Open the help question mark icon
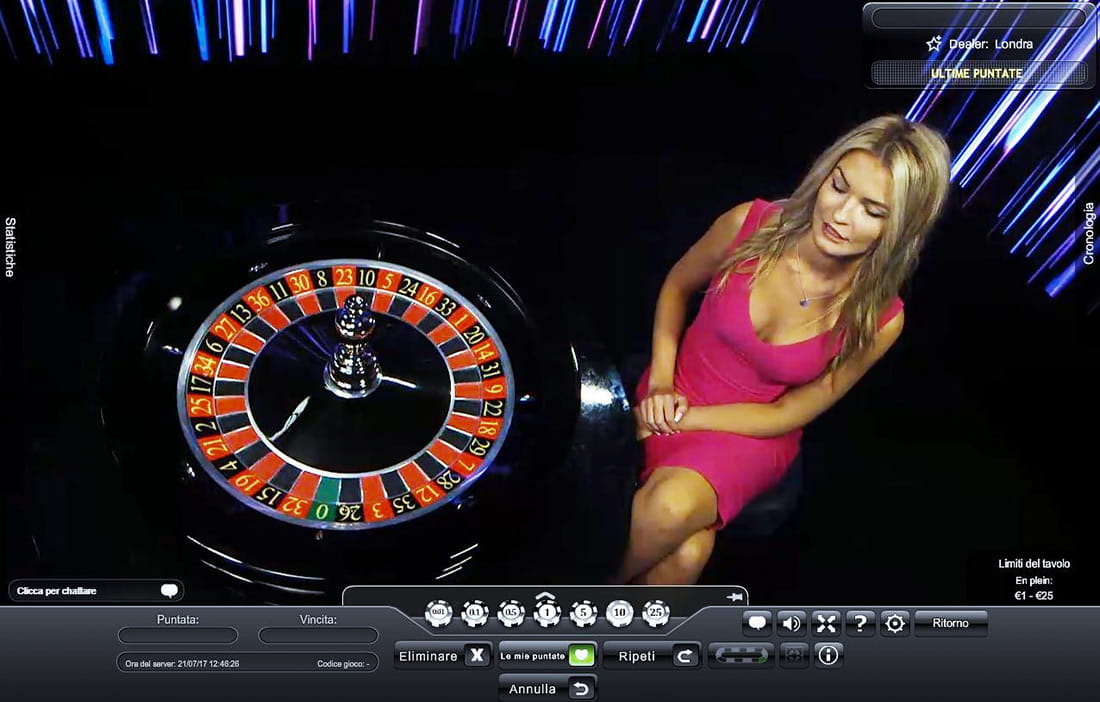Screen dimensions: 1100x702 860,624
